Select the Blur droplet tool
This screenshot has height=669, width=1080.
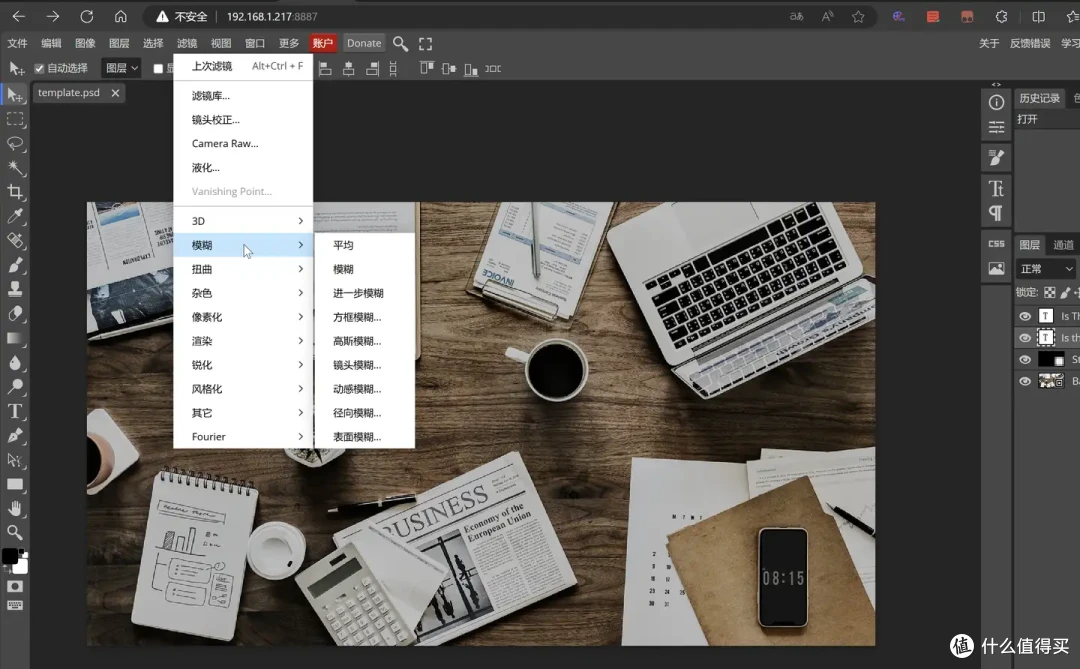click(x=15, y=362)
